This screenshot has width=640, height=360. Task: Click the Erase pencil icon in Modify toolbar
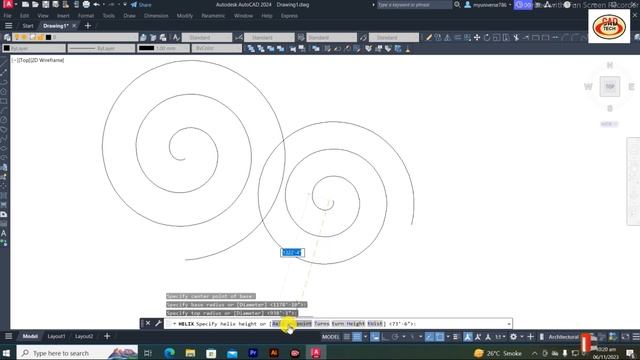429,38
